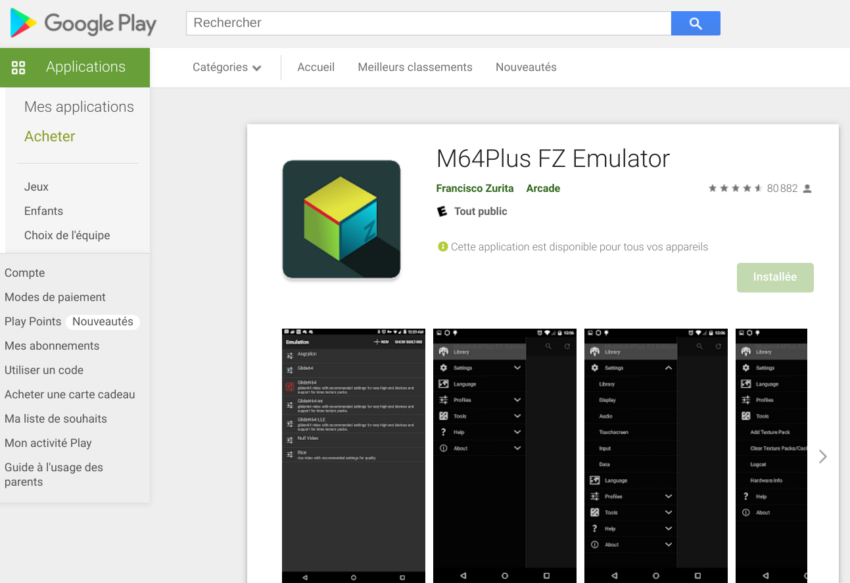Screen dimensions: 850x583
Task: Click the 80 882 ratings count
Action: [x=782, y=188]
